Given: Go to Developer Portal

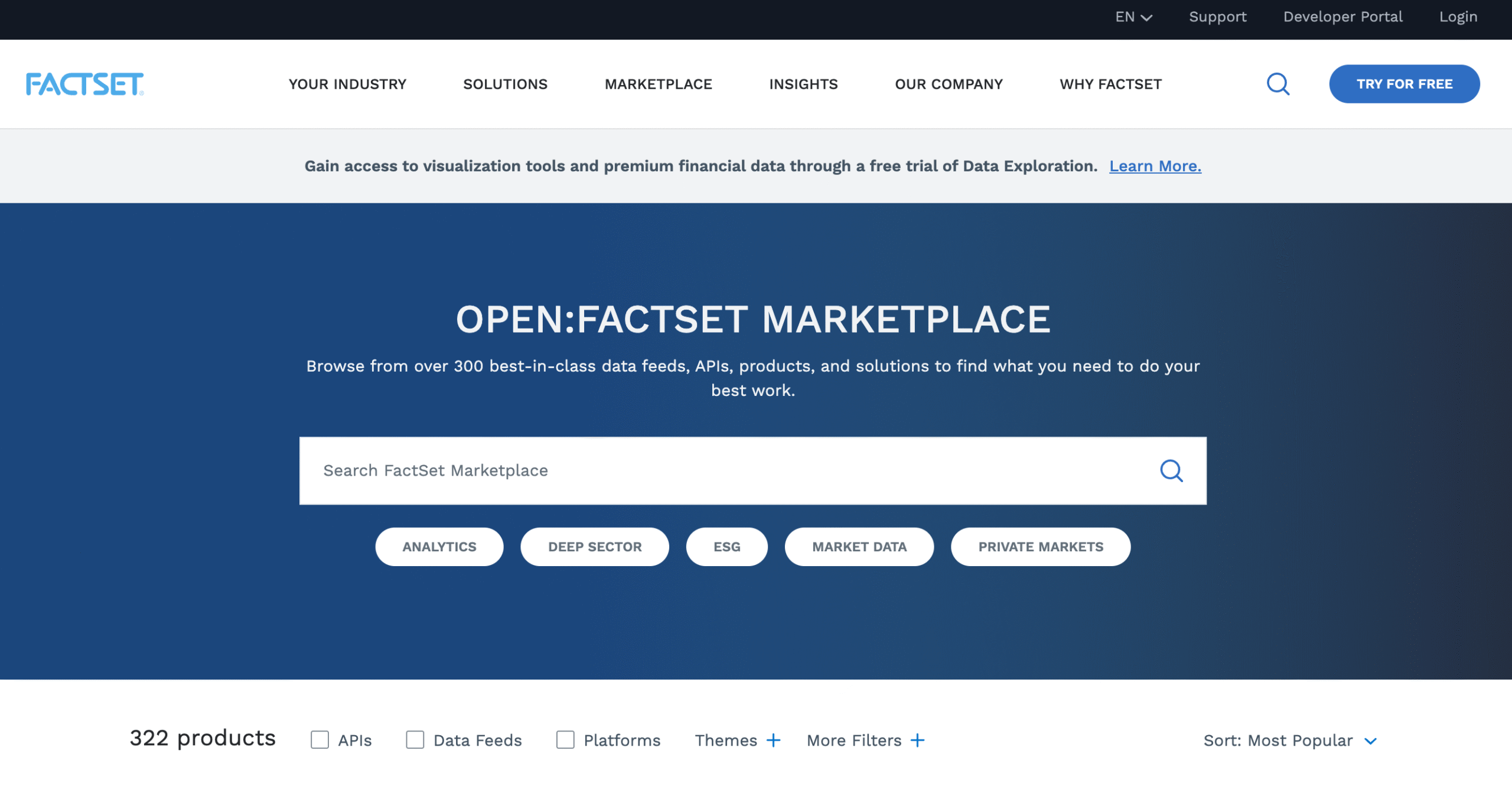Looking at the screenshot, I should click(1342, 17).
